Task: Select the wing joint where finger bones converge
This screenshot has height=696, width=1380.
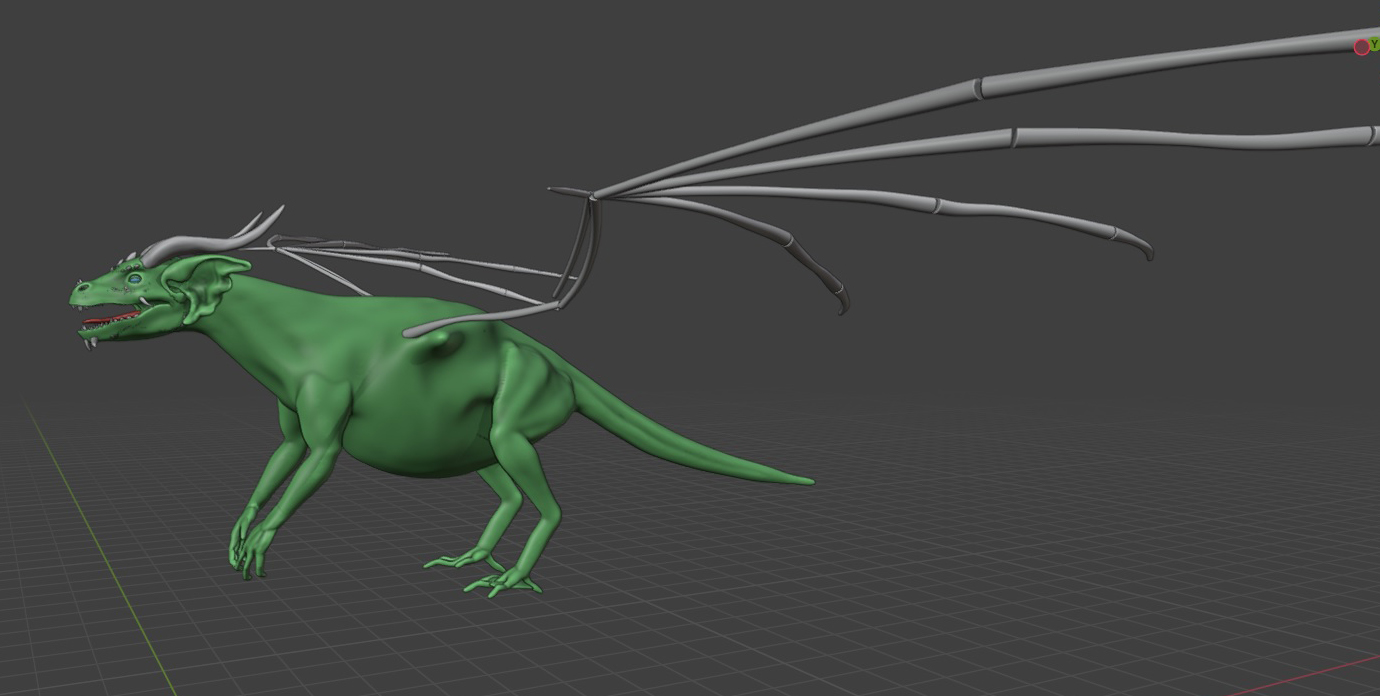Action: (x=592, y=194)
